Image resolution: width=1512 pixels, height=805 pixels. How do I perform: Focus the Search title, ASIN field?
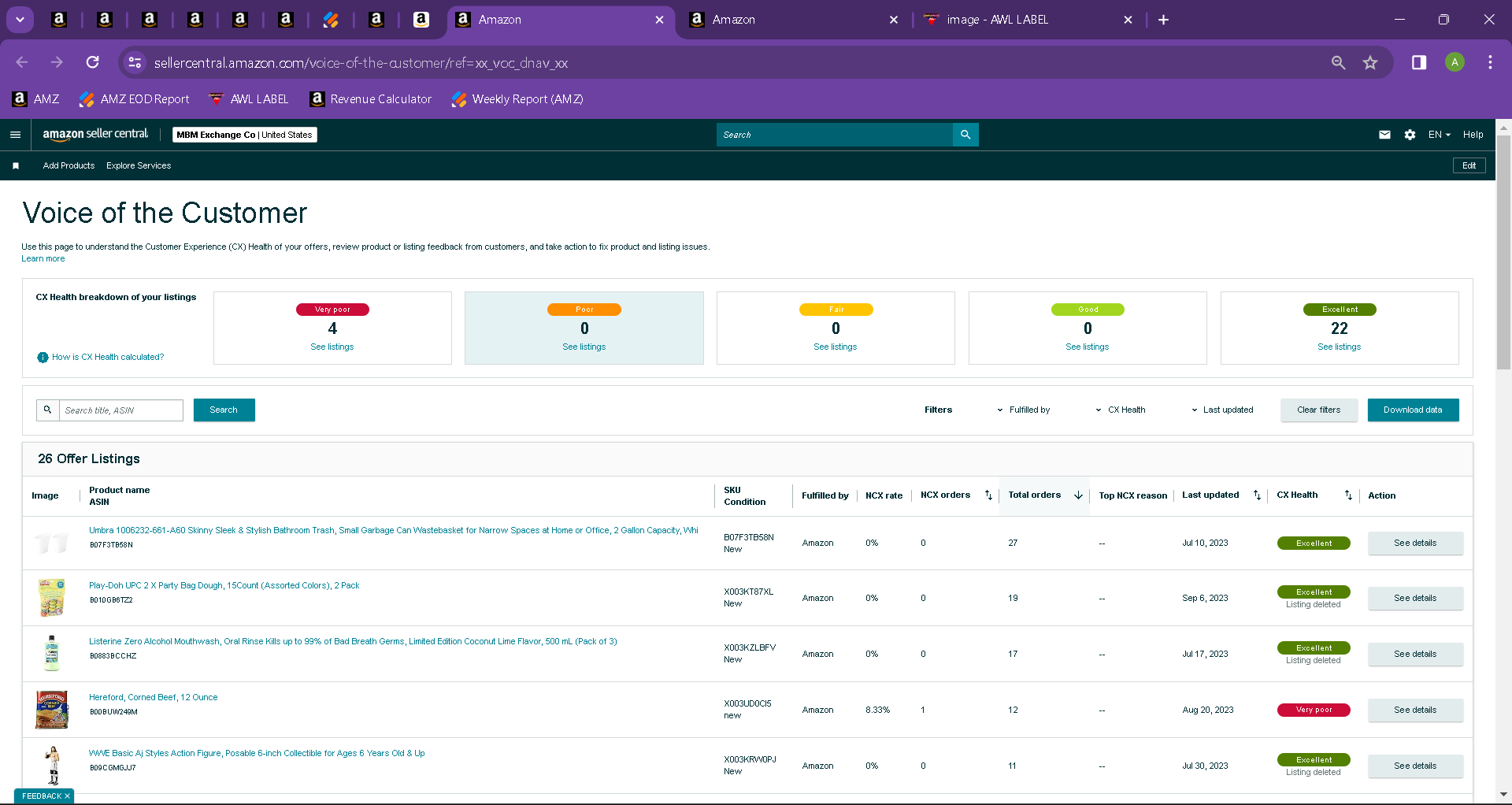coord(121,410)
